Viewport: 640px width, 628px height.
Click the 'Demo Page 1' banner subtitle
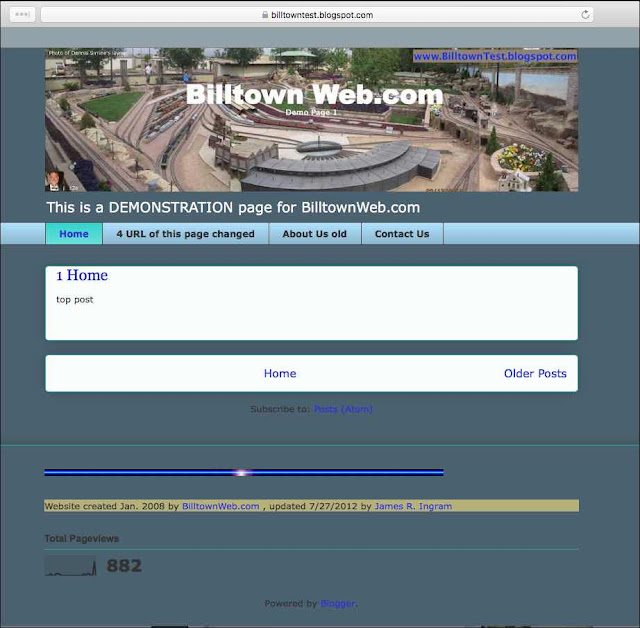(311, 112)
